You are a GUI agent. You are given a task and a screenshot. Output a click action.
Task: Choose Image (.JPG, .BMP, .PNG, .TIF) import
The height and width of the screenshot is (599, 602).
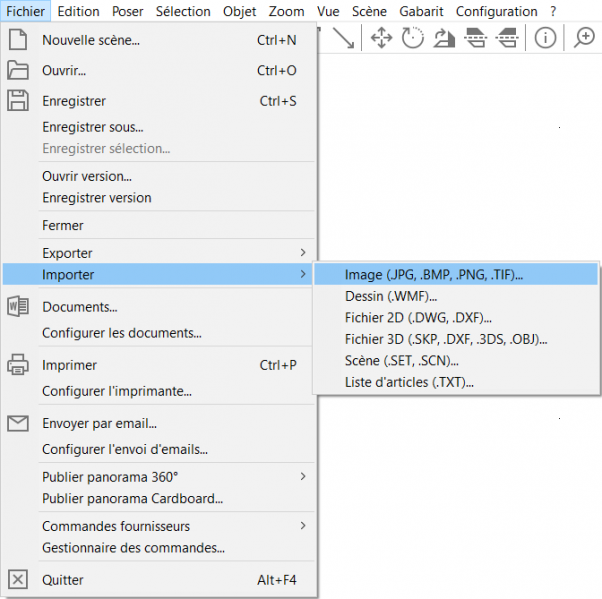pos(434,275)
